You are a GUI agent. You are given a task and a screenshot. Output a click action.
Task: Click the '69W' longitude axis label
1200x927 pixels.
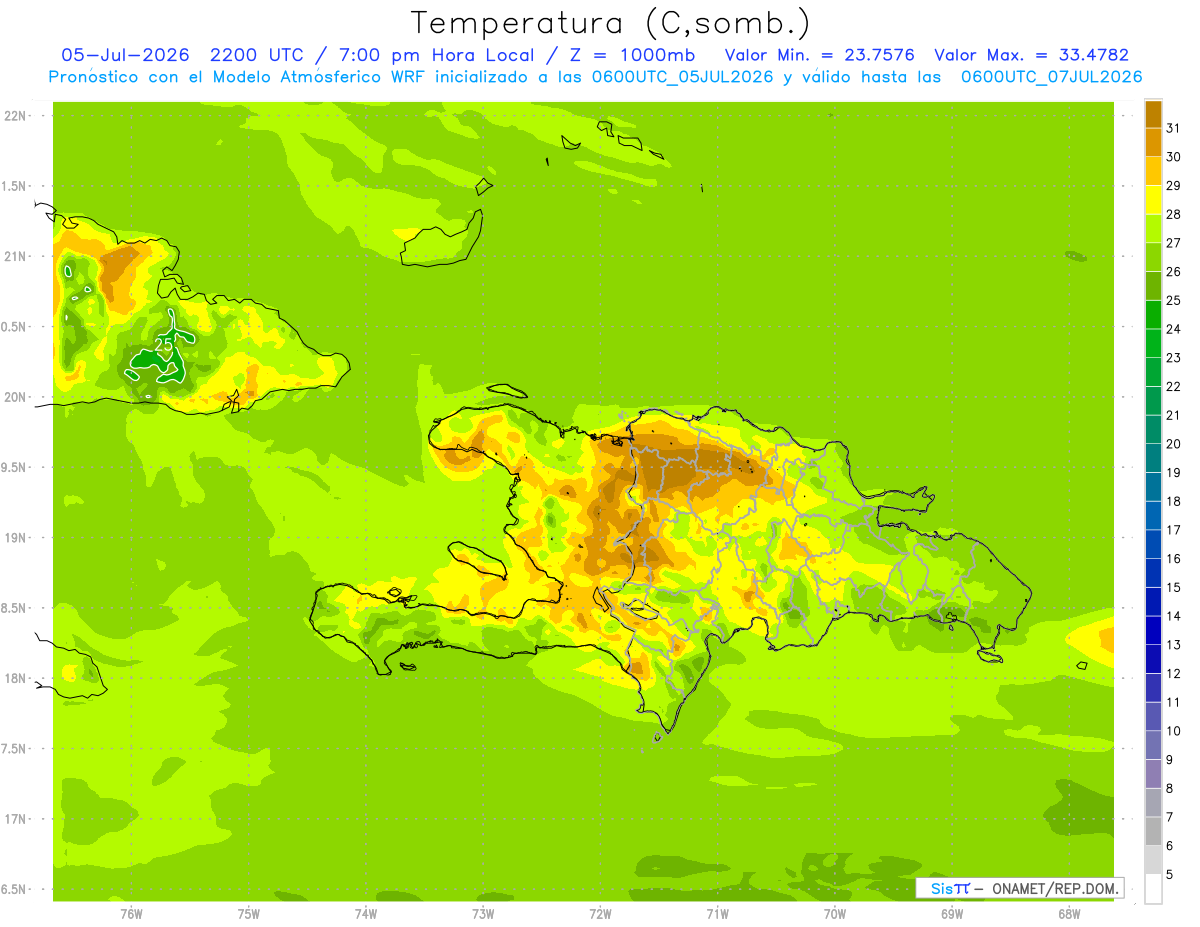point(951,913)
